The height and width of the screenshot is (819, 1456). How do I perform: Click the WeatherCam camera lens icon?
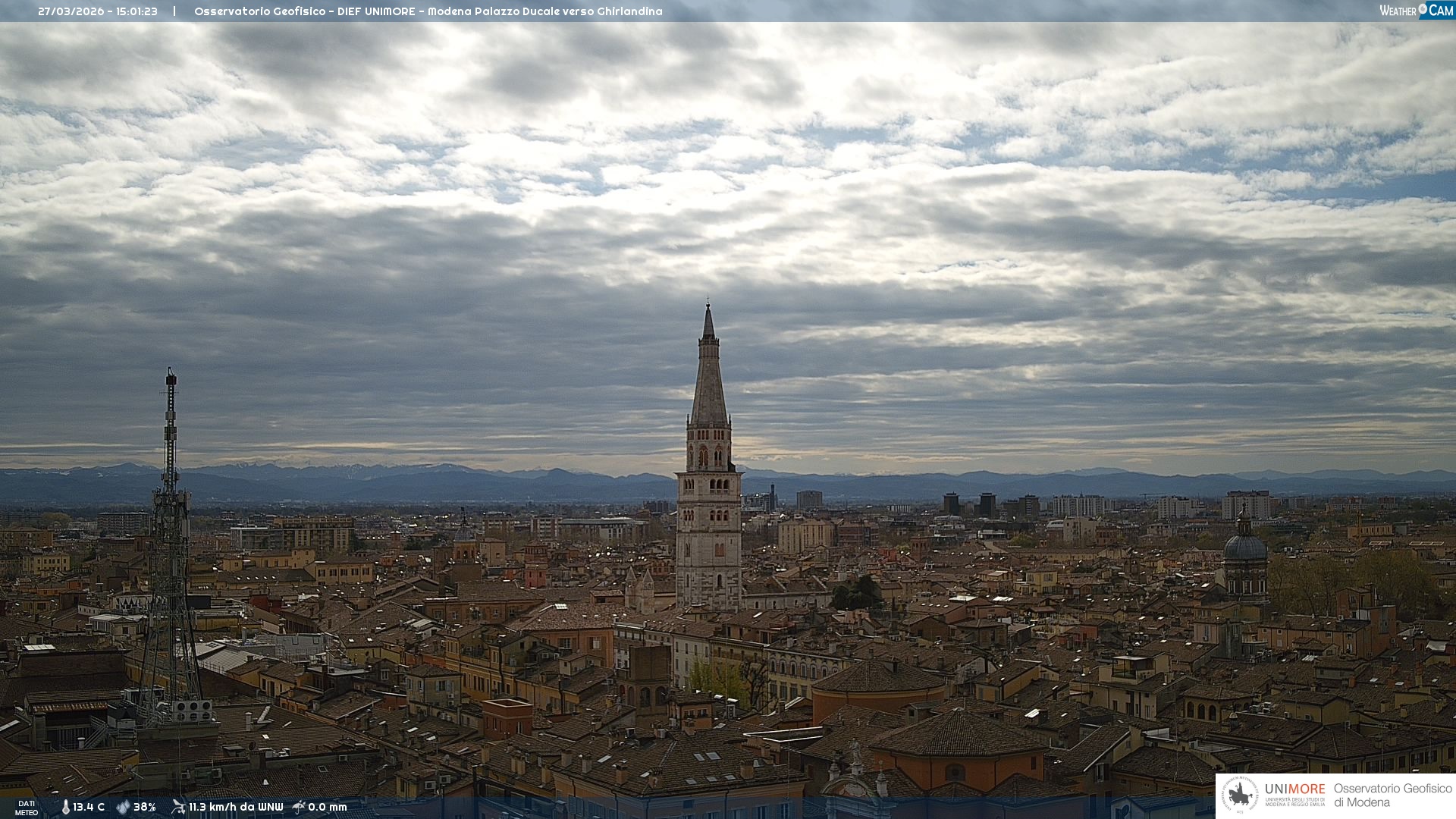[1423, 9]
